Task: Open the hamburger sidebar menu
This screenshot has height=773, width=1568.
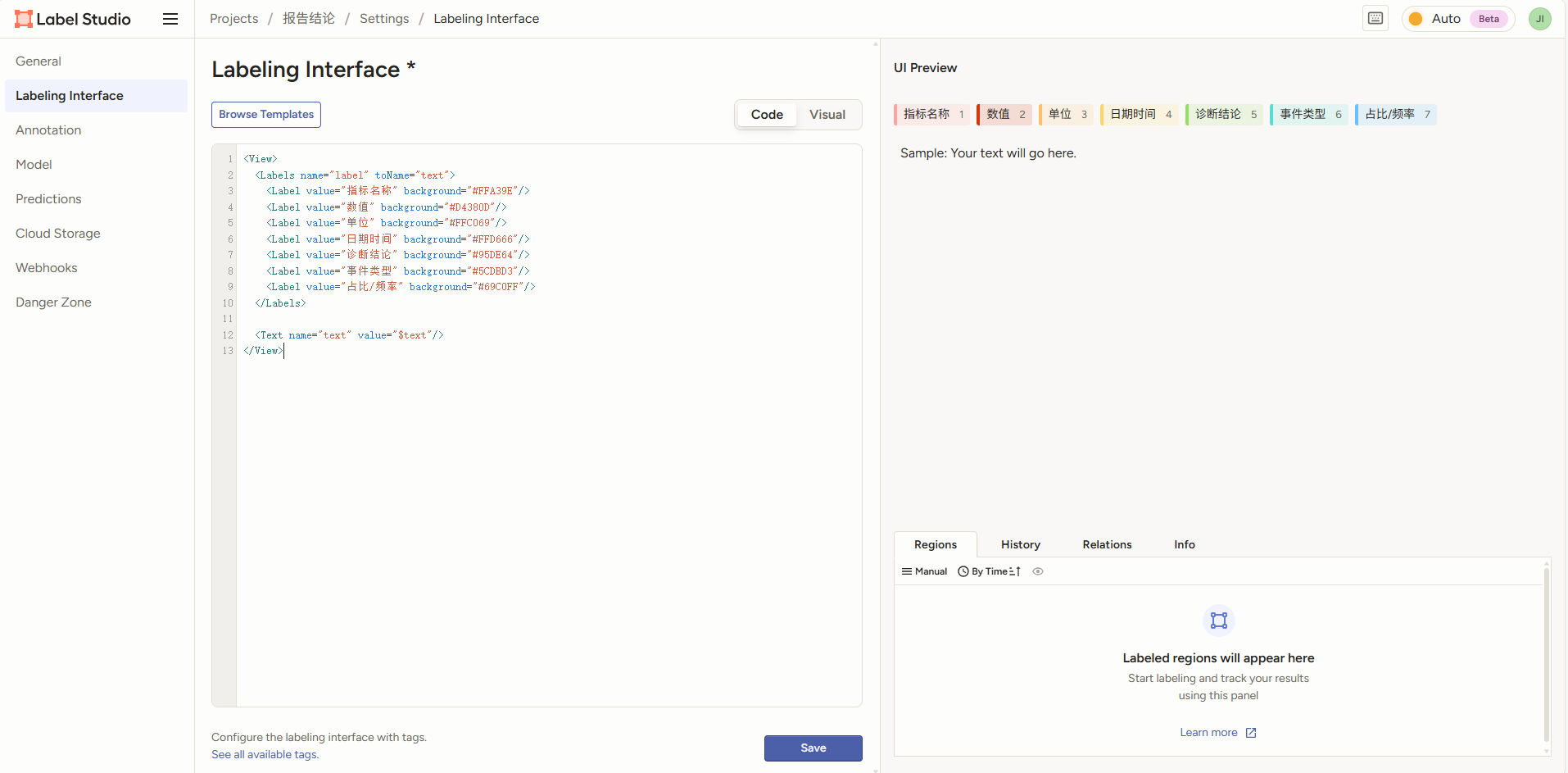Action: tap(170, 19)
